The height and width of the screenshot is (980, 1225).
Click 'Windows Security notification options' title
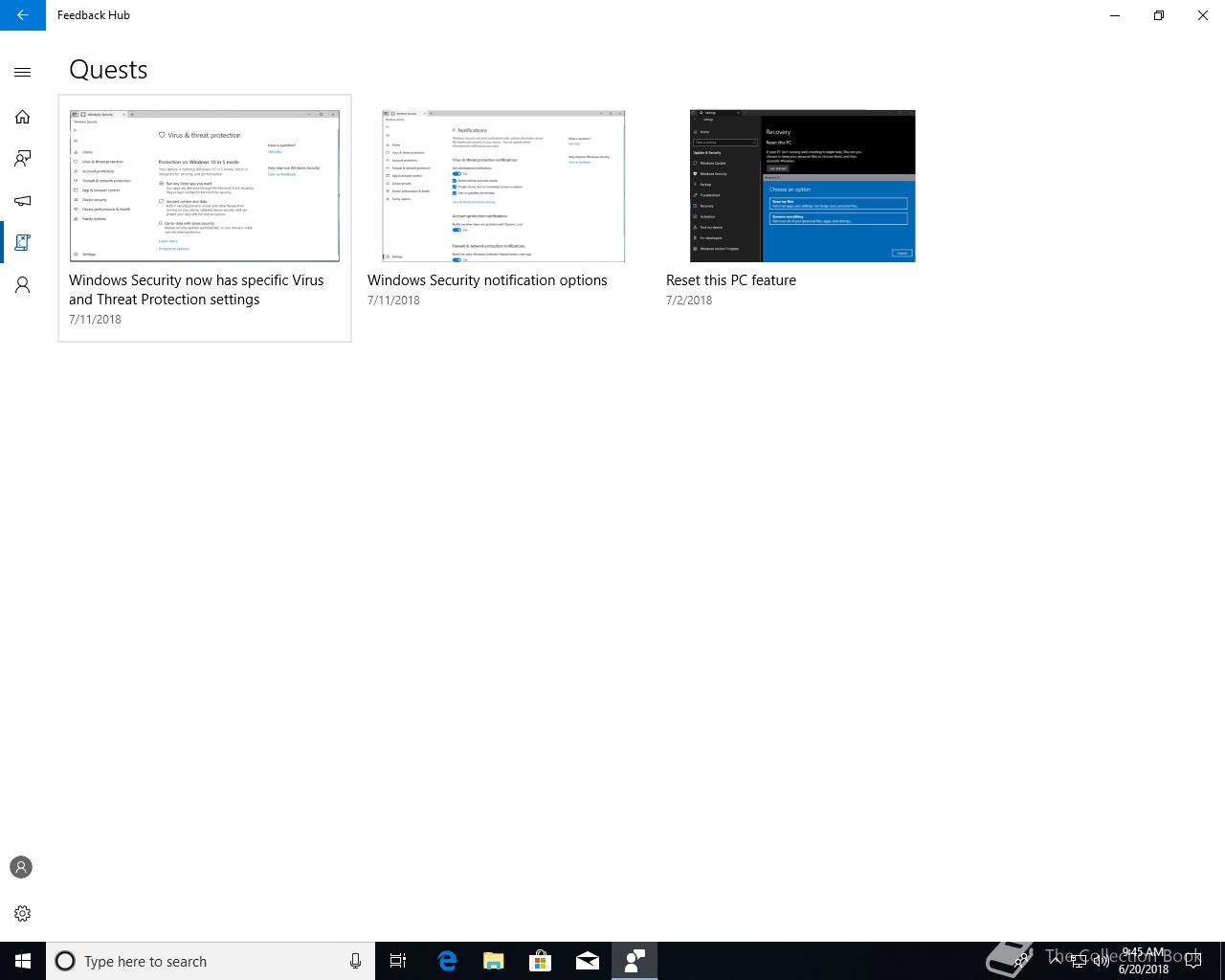tap(487, 280)
